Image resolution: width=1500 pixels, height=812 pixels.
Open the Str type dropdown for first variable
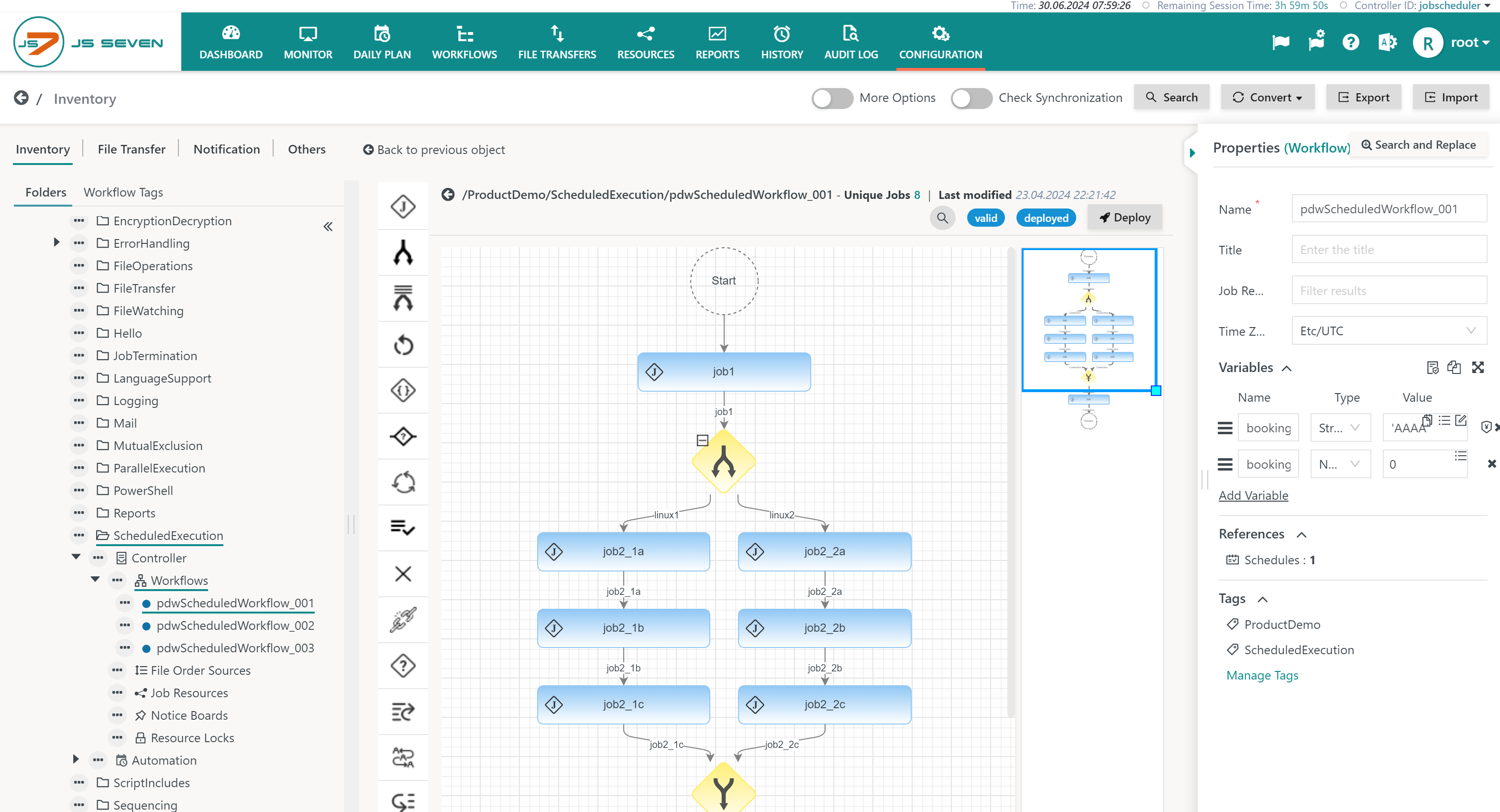[1340, 428]
